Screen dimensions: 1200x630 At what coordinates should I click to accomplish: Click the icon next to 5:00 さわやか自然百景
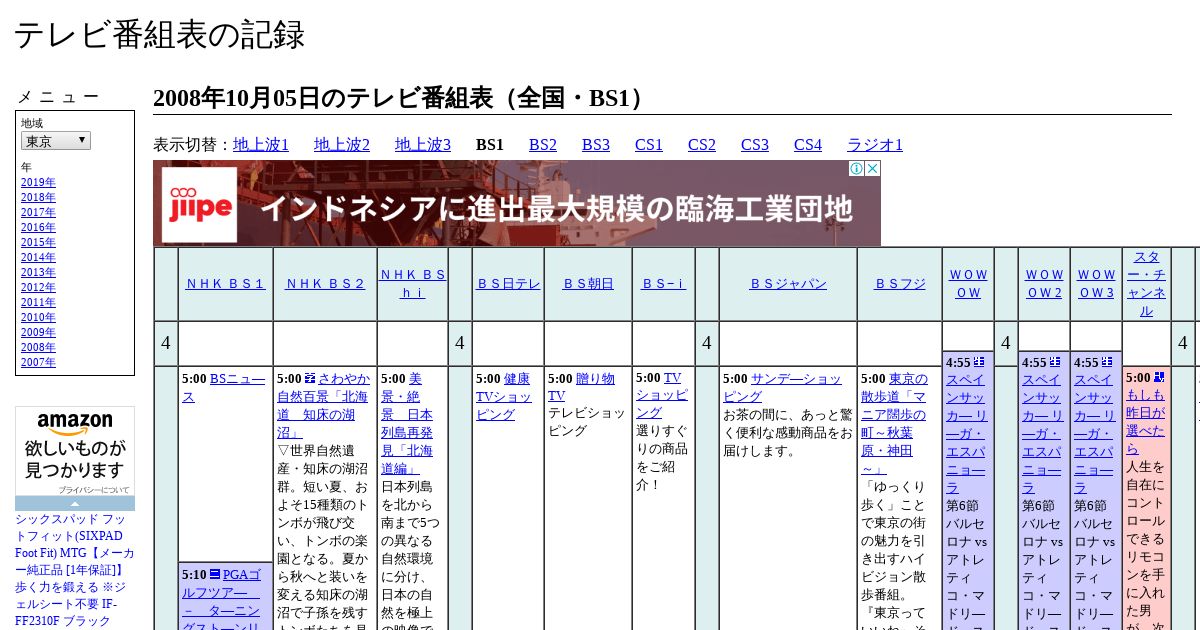tap(310, 378)
